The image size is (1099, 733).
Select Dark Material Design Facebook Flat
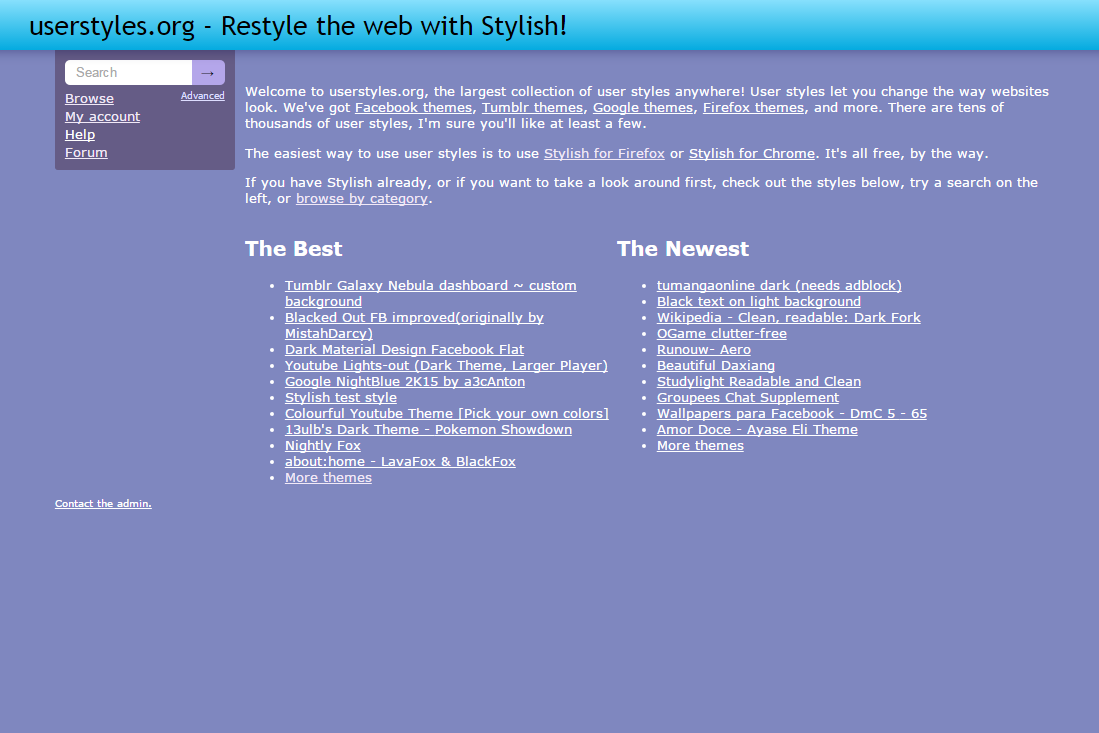[x=404, y=350]
